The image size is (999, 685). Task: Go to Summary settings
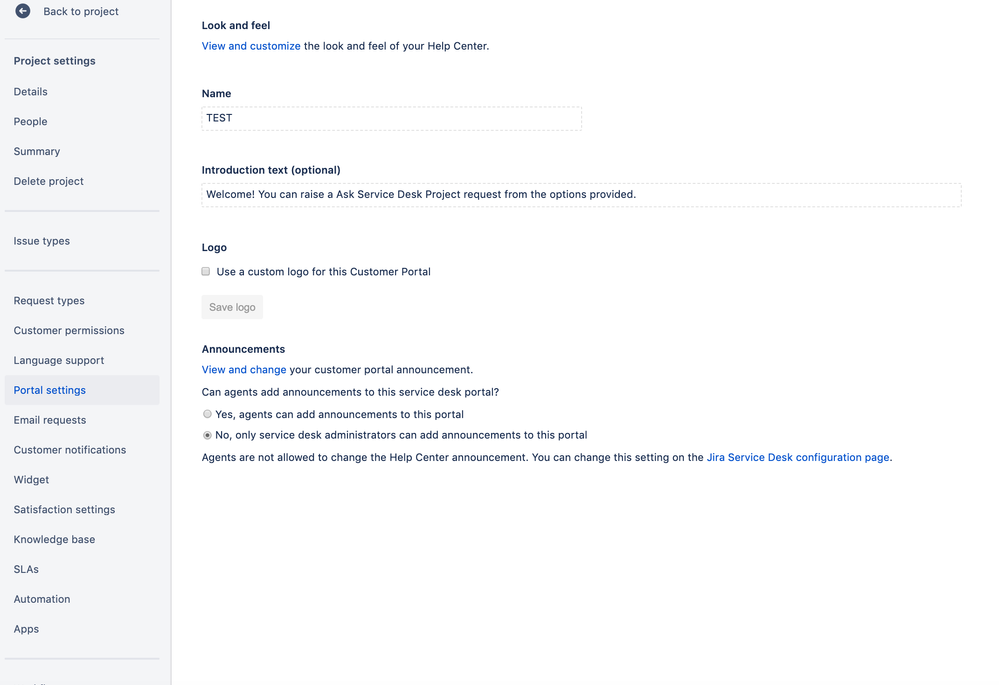coord(36,151)
